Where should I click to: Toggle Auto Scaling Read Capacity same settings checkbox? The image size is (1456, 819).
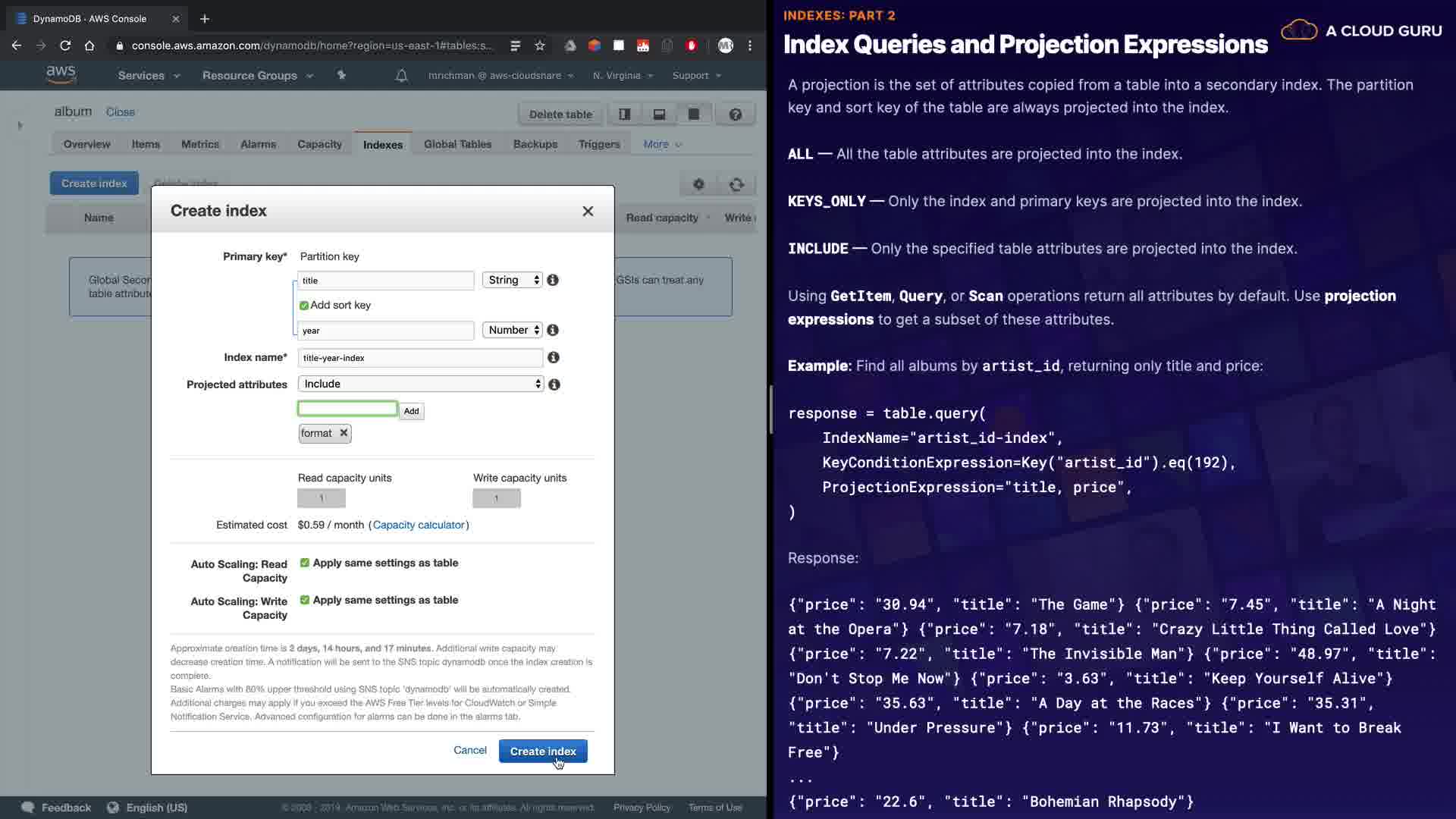tap(305, 563)
